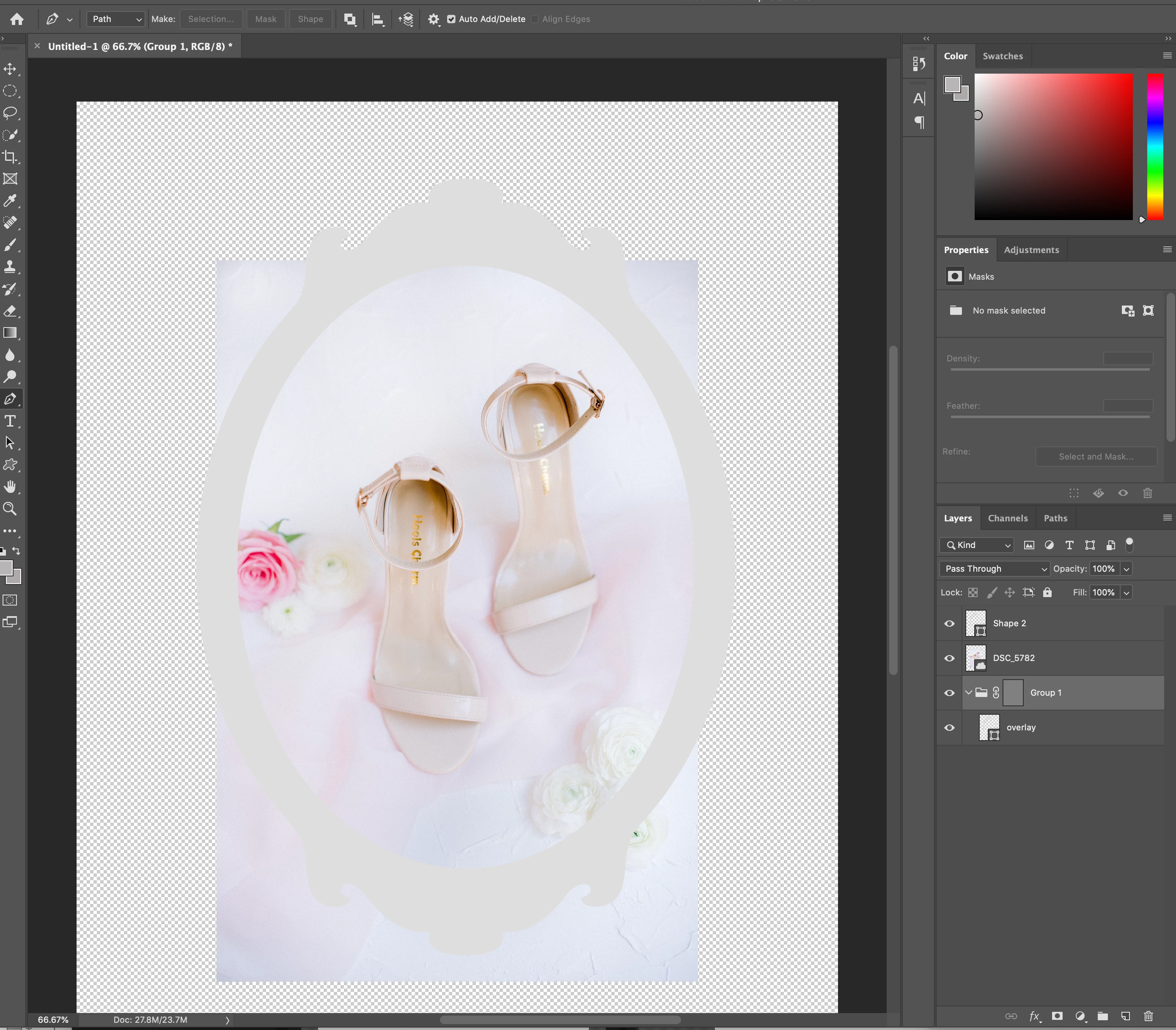Screen dimensions: 1176x1030
Task: Switch to the Channels tab
Action: tap(1007, 518)
